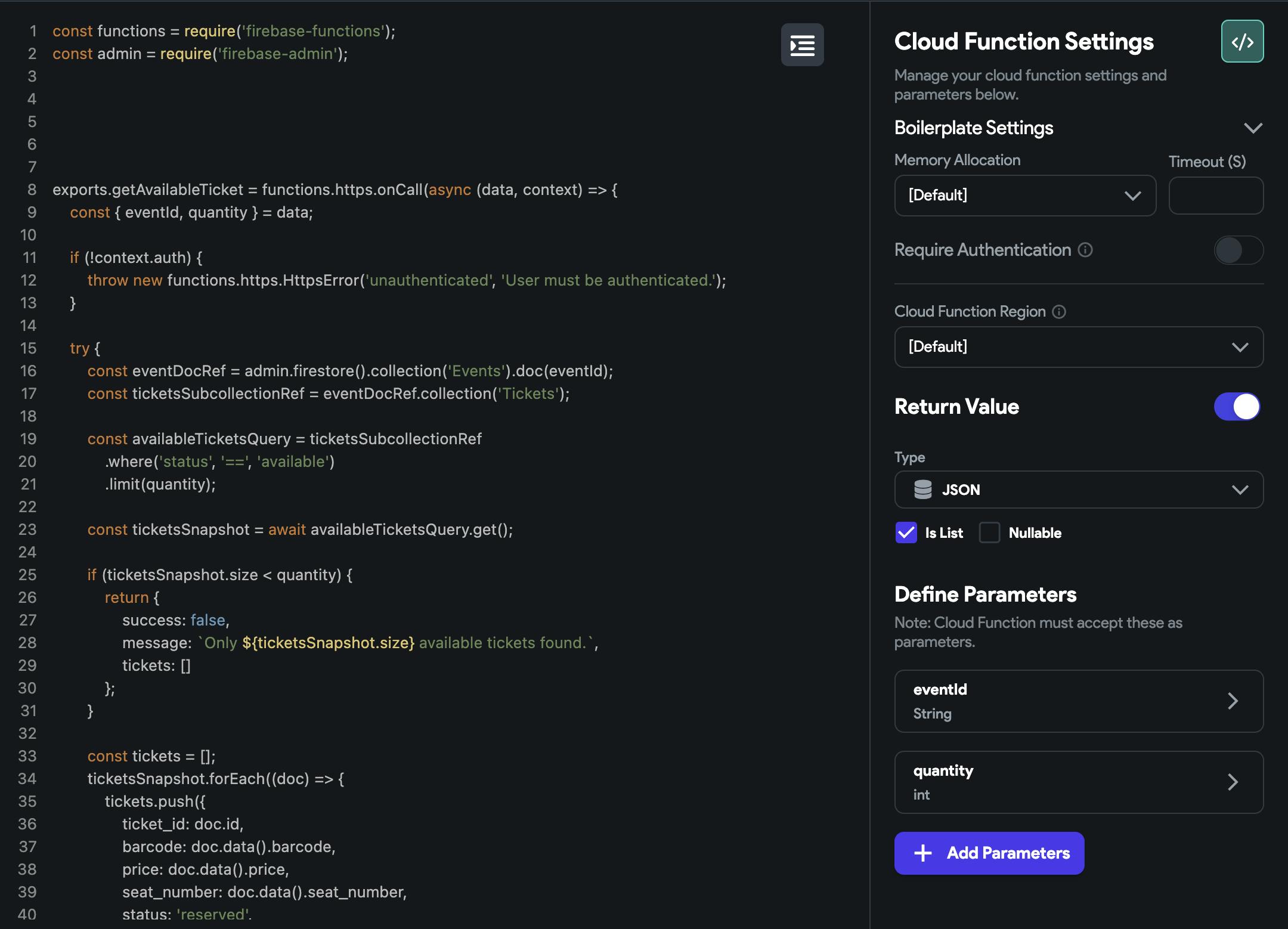Open quantity parameter via chevron arrow
Screen dimensions: 1288x929
tap(1233, 782)
